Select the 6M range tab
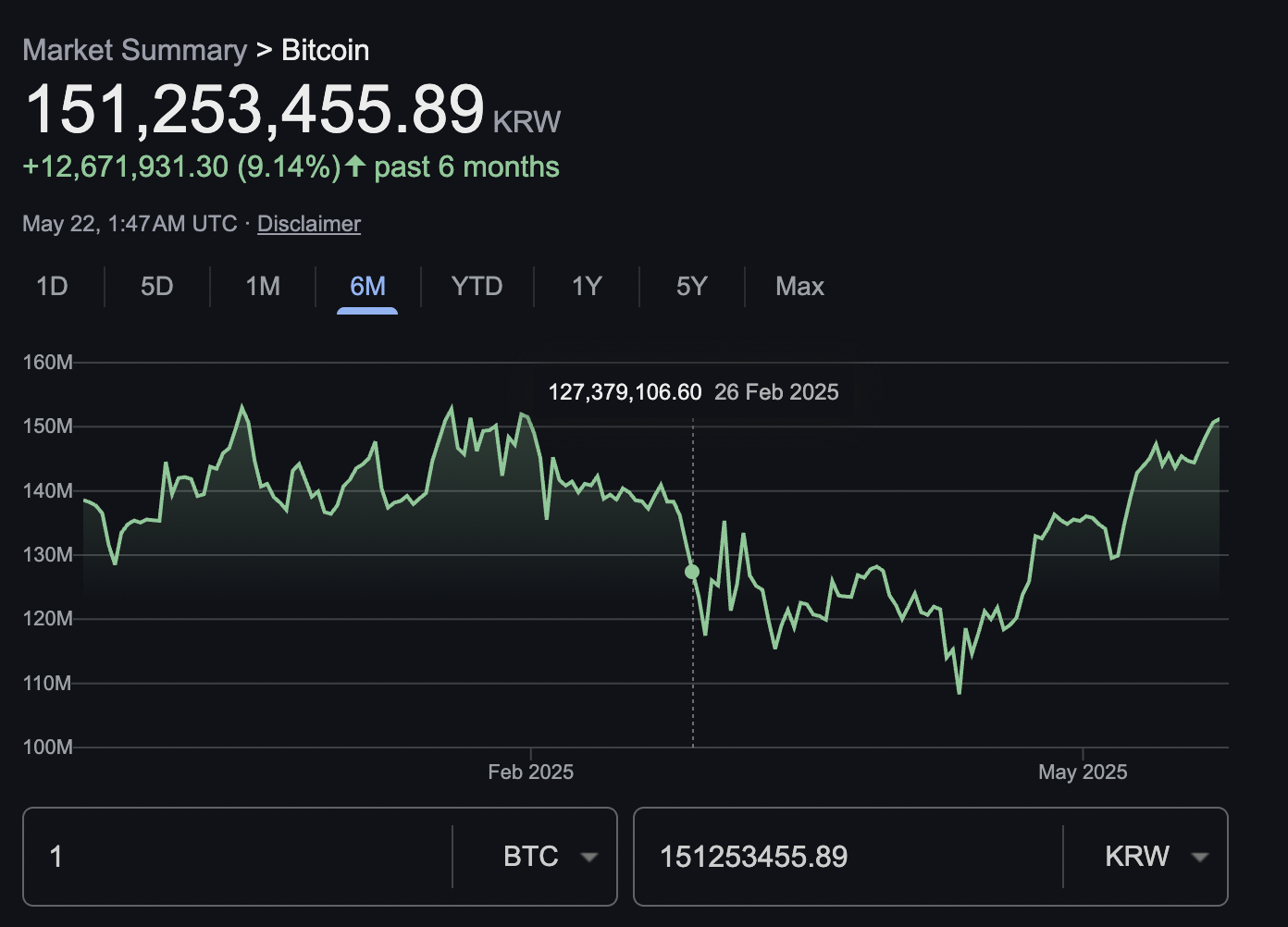The height and width of the screenshot is (927, 1288). (367, 286)
